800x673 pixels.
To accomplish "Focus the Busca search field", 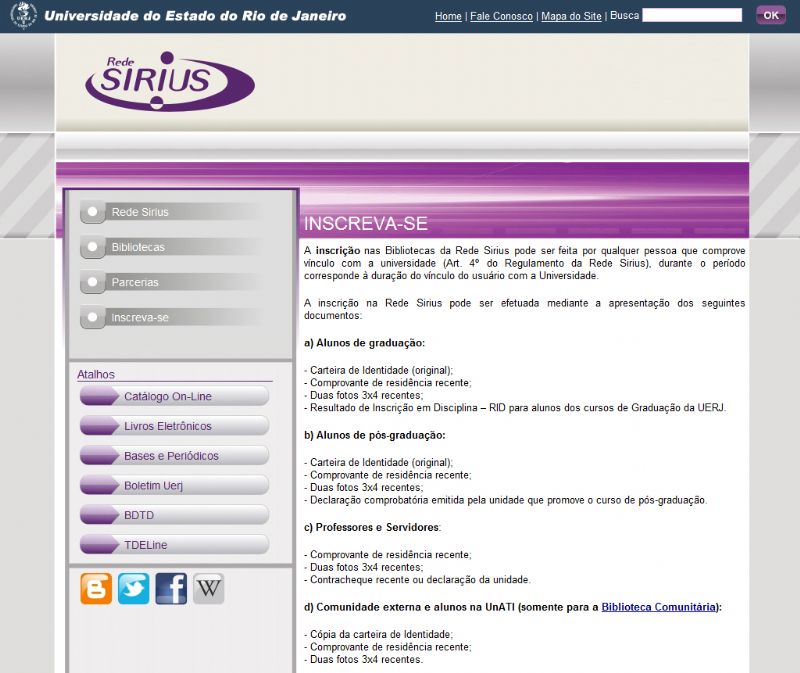I will click(692, 15).
